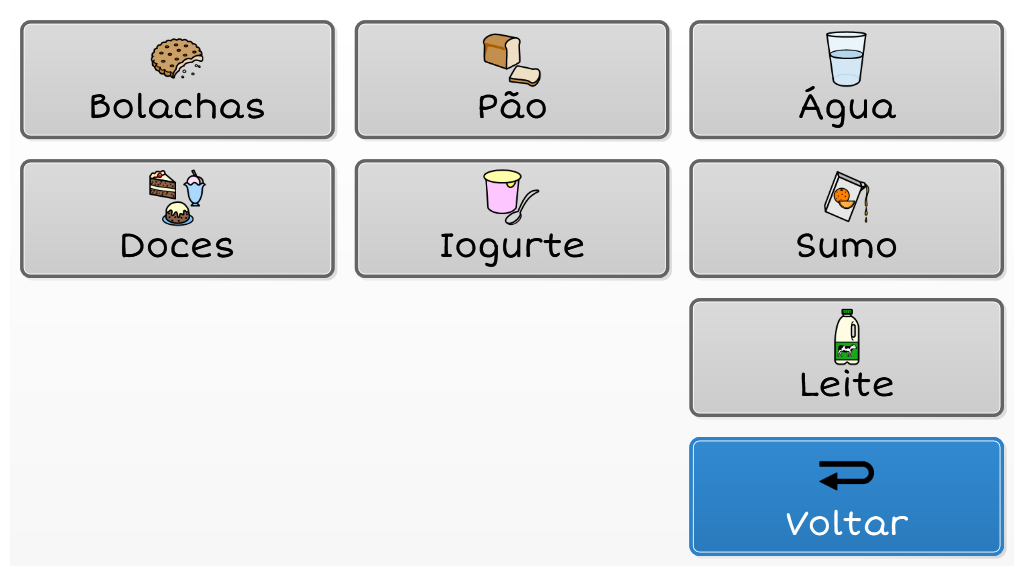Image resolution: width=1024 pixels, height=576 pixels.
Task: Click the milk bottle icon
Action: (847, 337)
